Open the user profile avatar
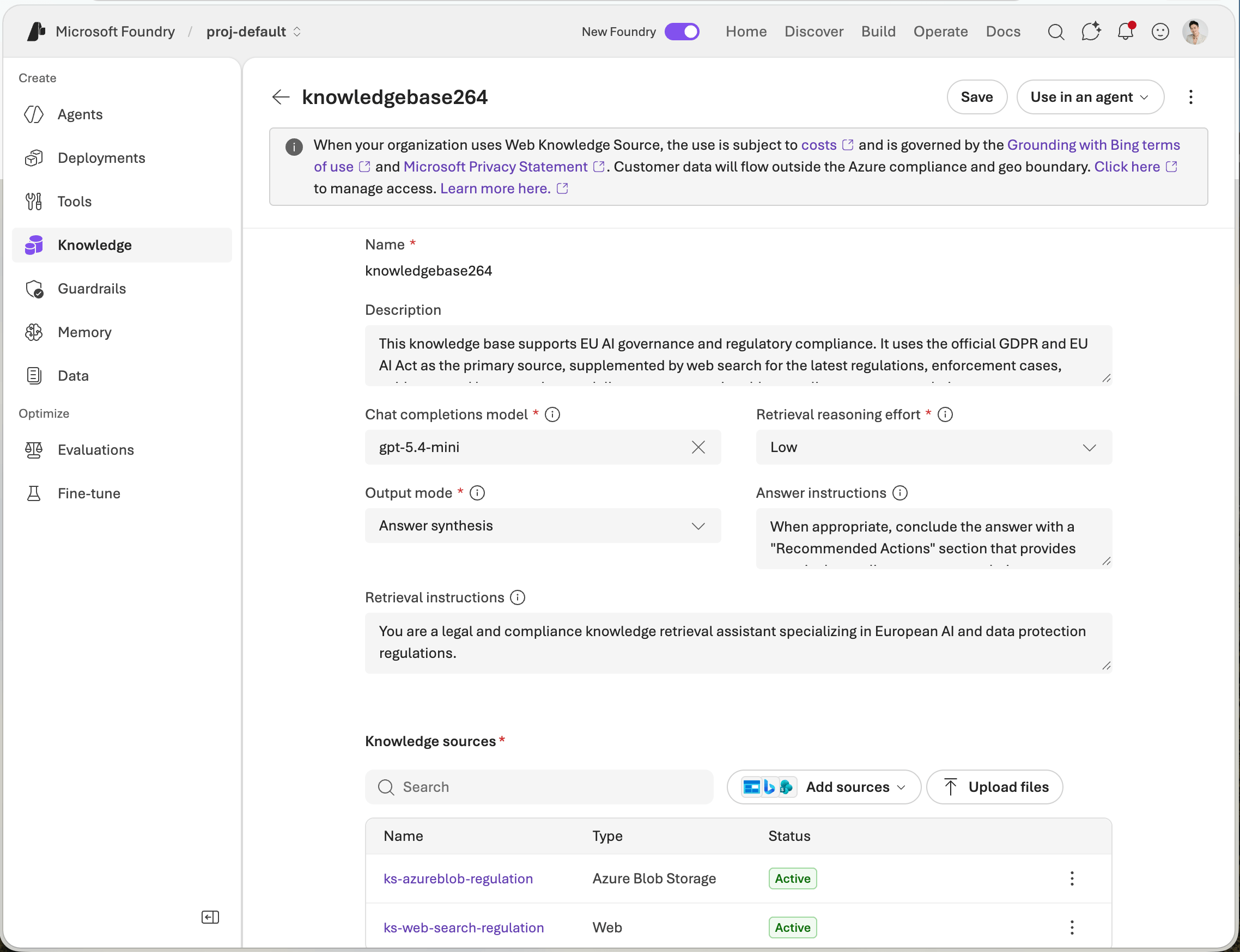Viewport: 1240px width, 952px height. tap(1195, 32)
